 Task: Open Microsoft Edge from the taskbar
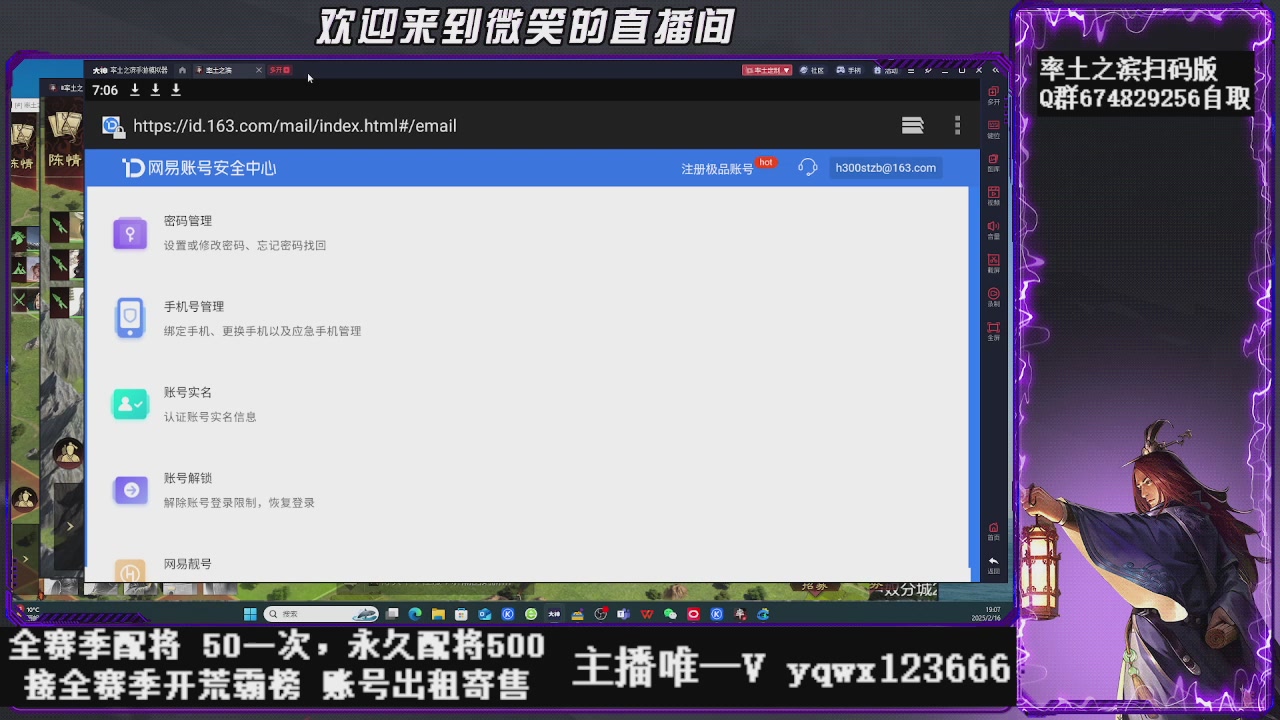415,614
